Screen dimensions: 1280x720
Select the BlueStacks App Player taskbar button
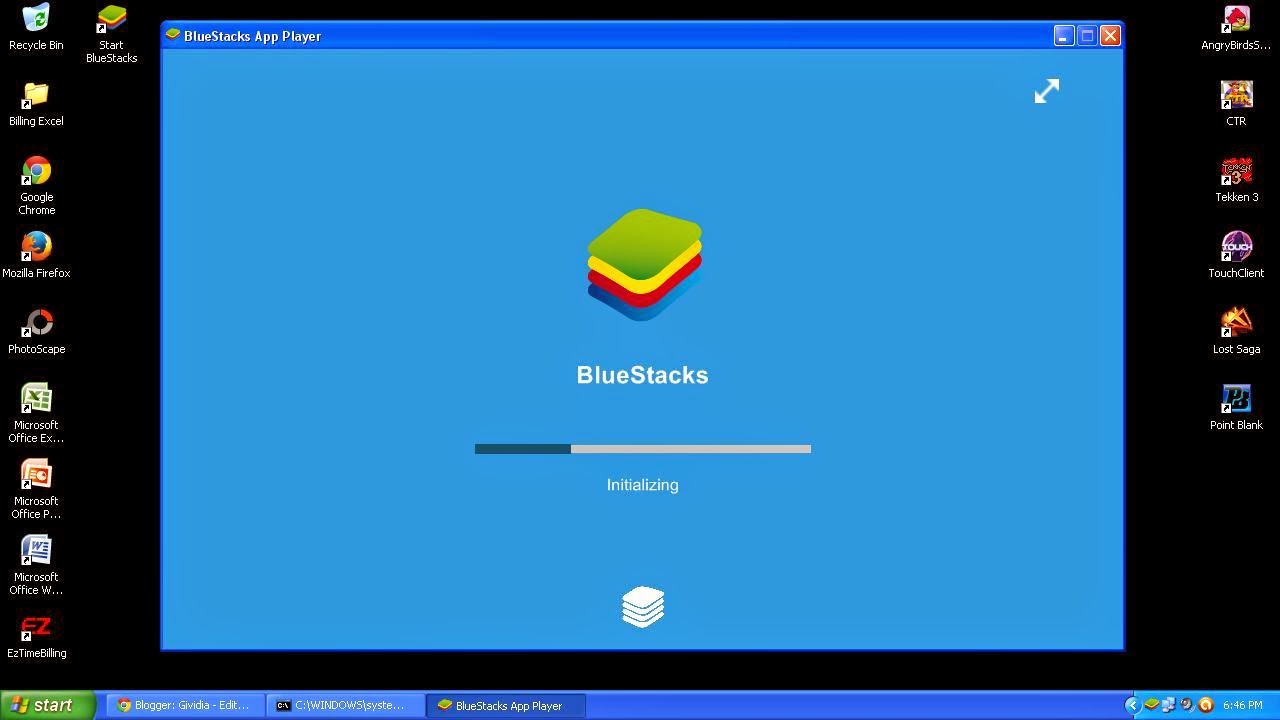click(x=506, y=705)
